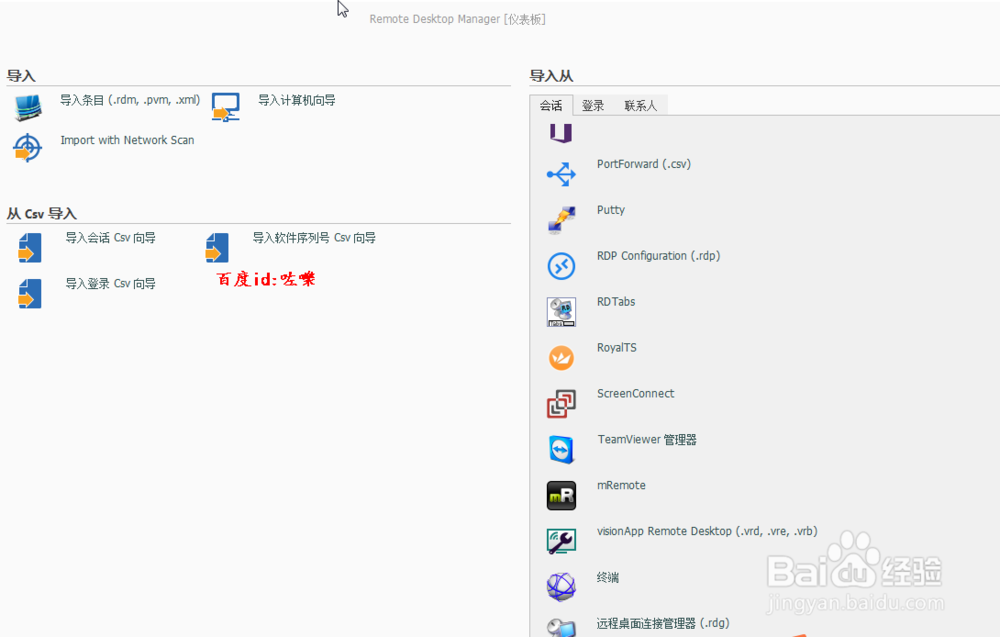Click the mRemote mR icon
This screenshot has height=637, width=1000.
pyautogui.click(x=561, y=495)
